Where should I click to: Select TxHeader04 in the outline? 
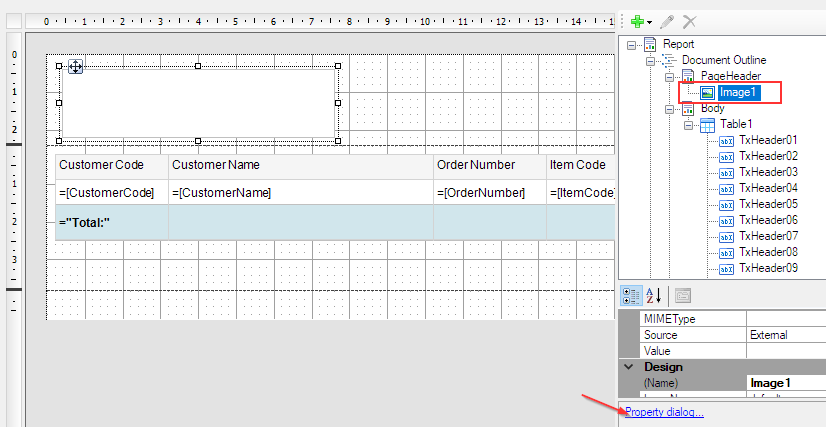pyautogui.click(x=768, y=188)
